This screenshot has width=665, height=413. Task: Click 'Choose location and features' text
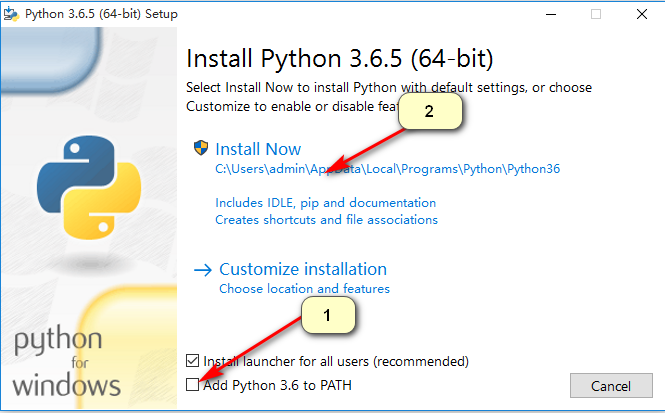pos(304,289)
